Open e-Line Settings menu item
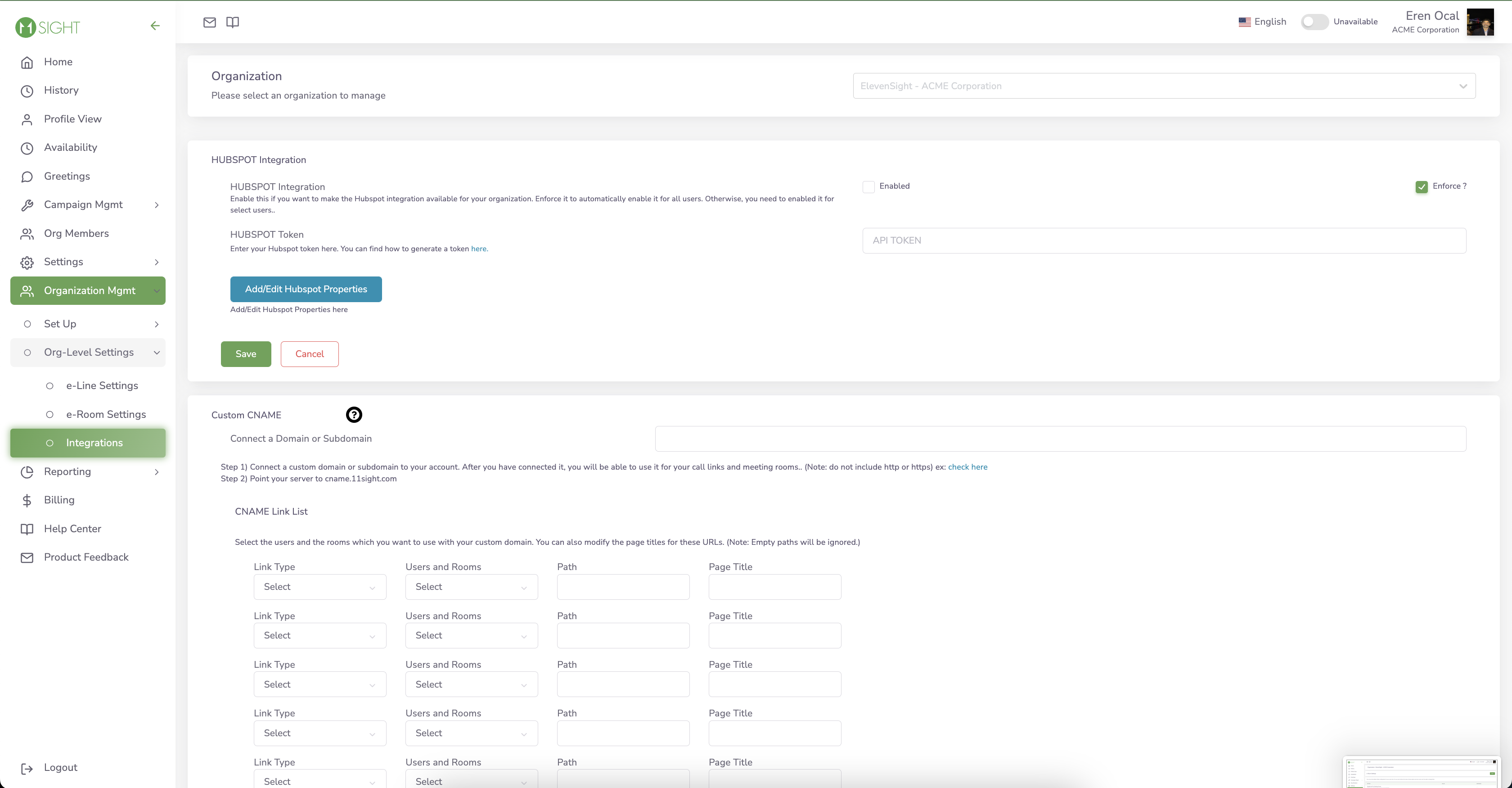This screenshot has height=788, width=1512. coord(87,386)
